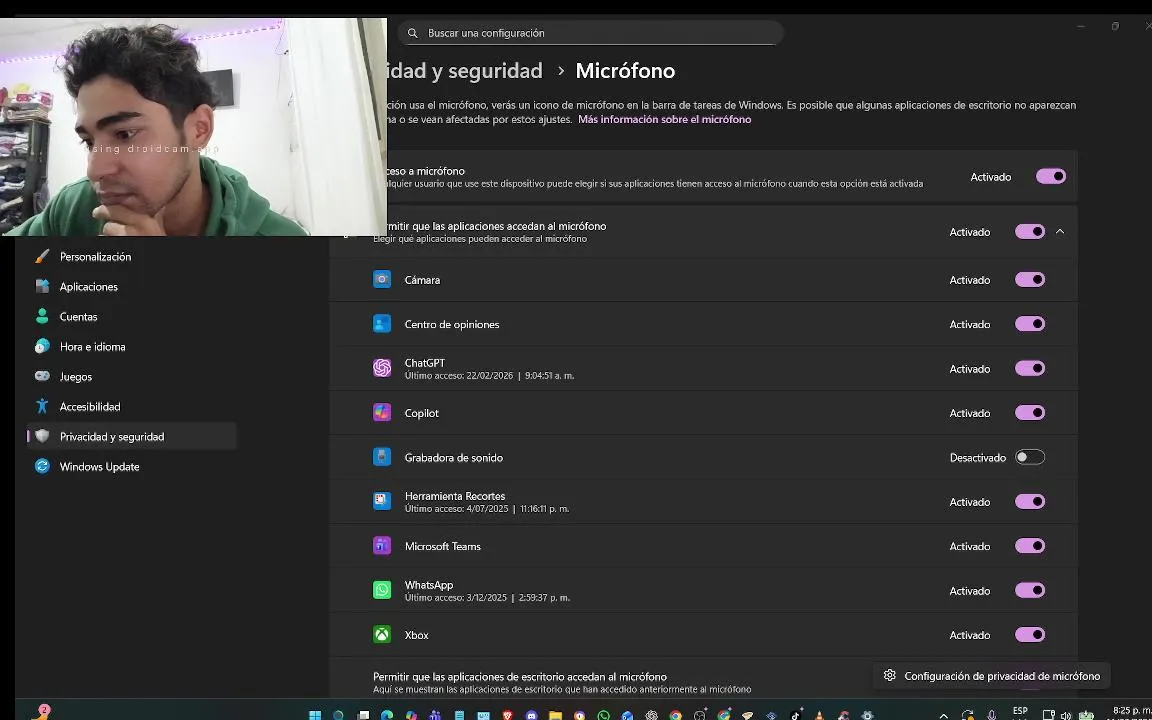
Task: Turn off the Copilot microphone toggle
Action: (1029, 413)
